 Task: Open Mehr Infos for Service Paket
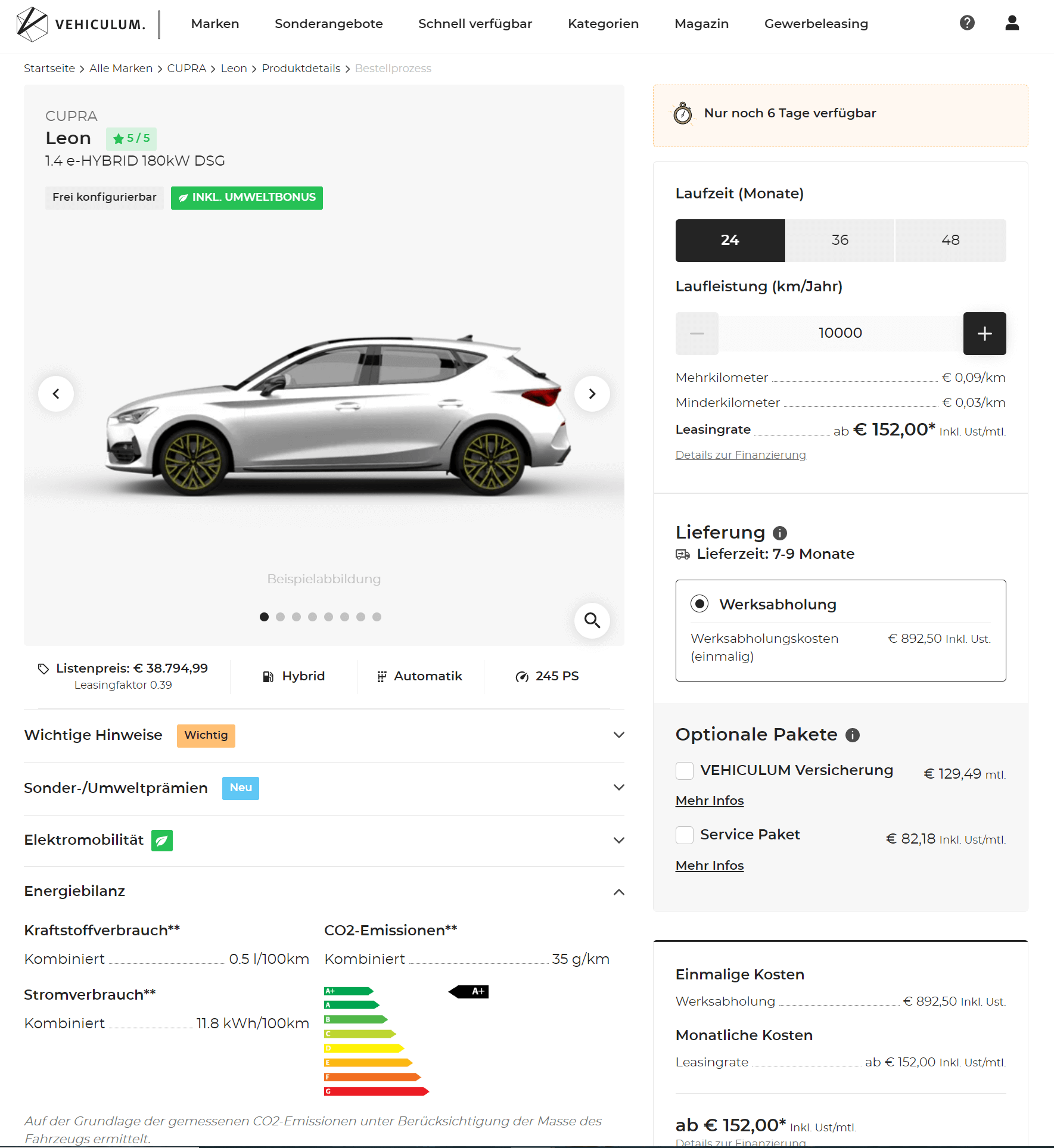tap(710, 866)
